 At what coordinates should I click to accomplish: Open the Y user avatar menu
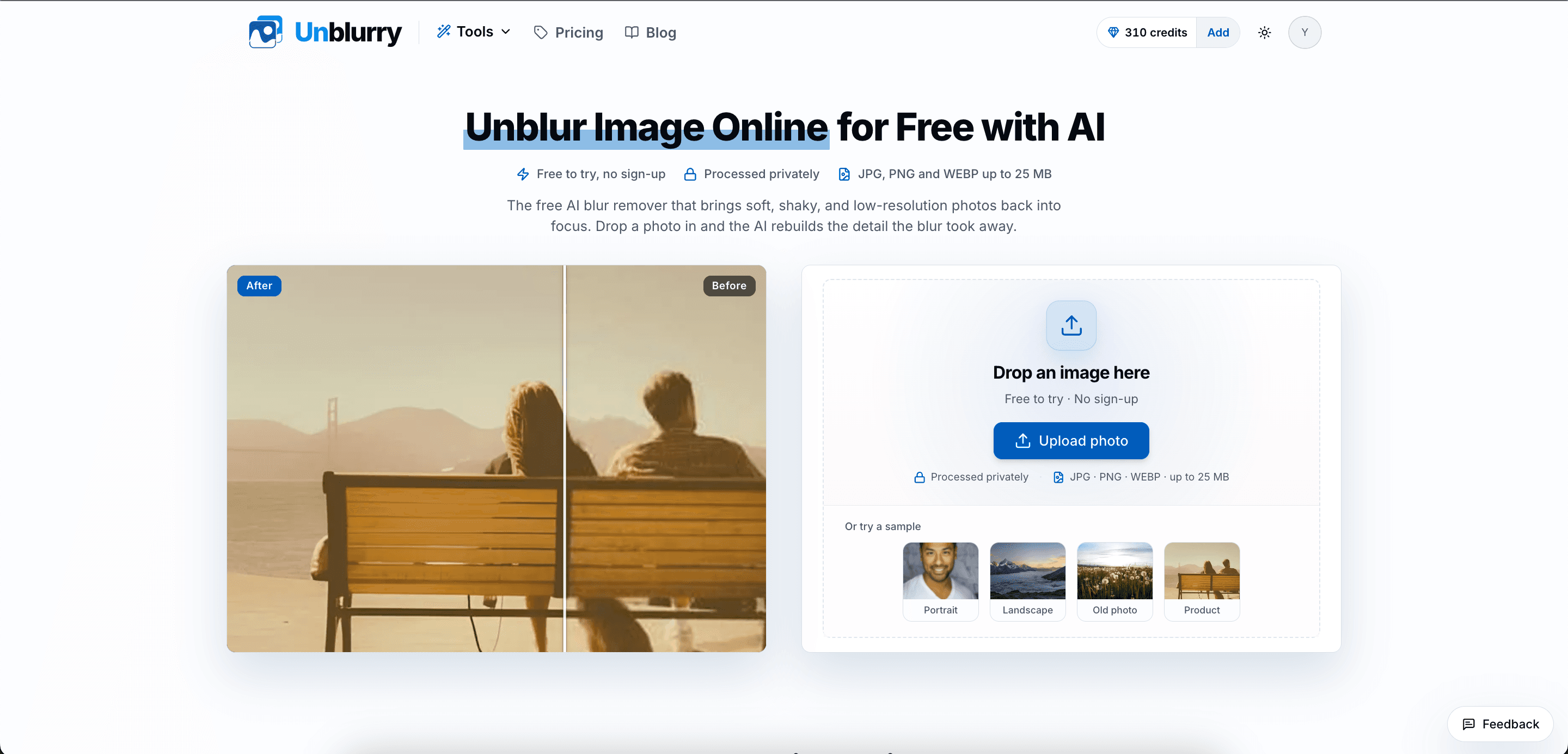tap(1304, 32)
